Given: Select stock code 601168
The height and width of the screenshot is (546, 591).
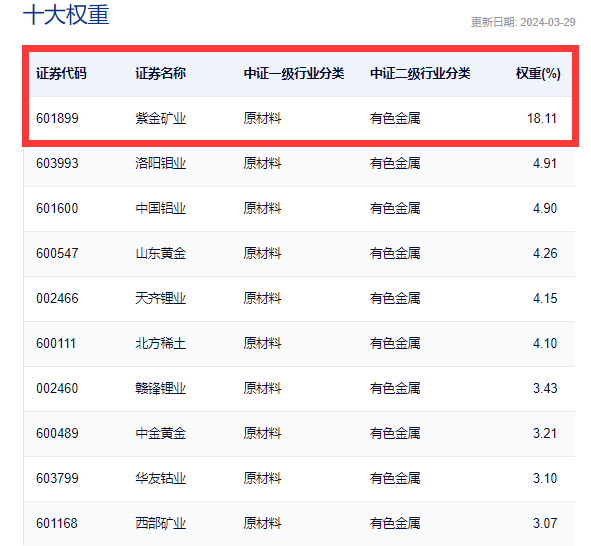Looking at the screenshot, I should point(57,523).
